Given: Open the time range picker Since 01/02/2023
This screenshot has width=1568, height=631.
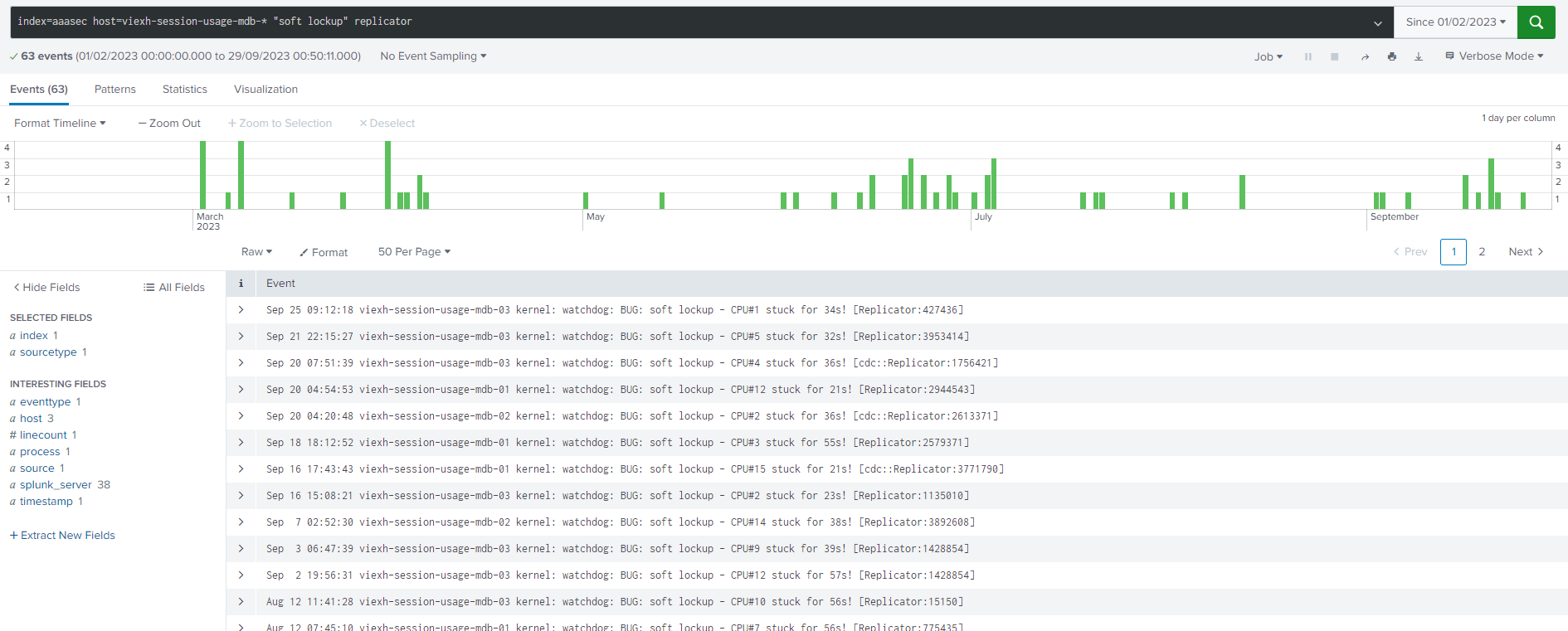Looking at the screenshot, I should 1455,22.
